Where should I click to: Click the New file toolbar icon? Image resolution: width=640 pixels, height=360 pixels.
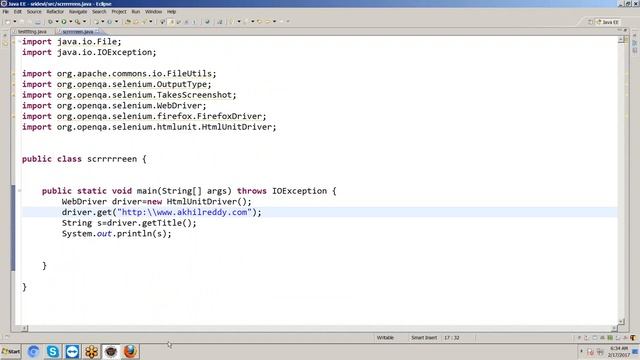click(x=8, y=22)
